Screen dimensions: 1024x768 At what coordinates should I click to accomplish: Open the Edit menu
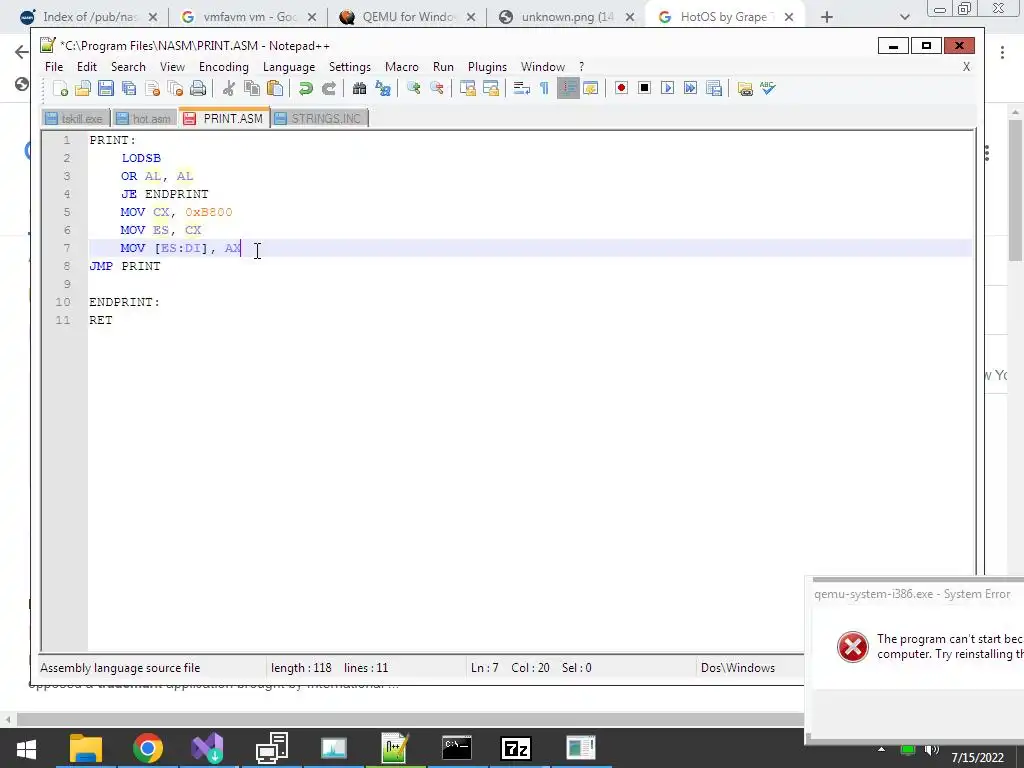(x=86, y=67)
